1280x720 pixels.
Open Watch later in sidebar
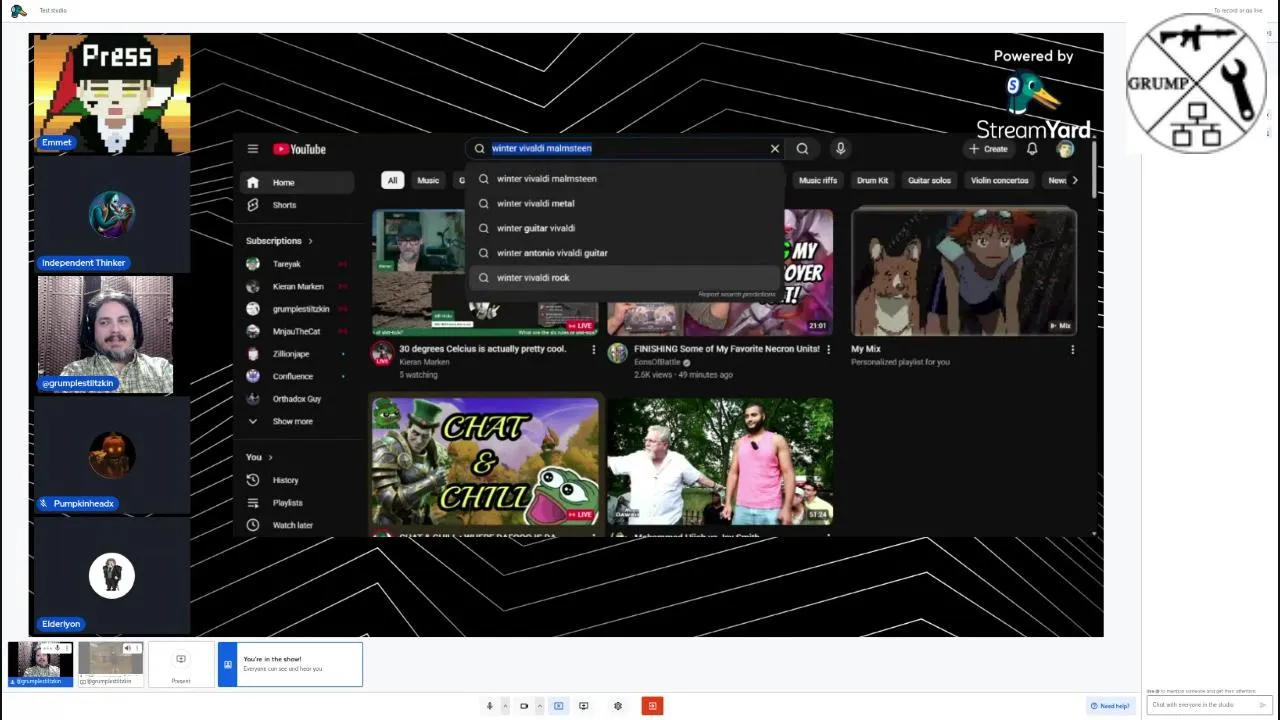297,525
